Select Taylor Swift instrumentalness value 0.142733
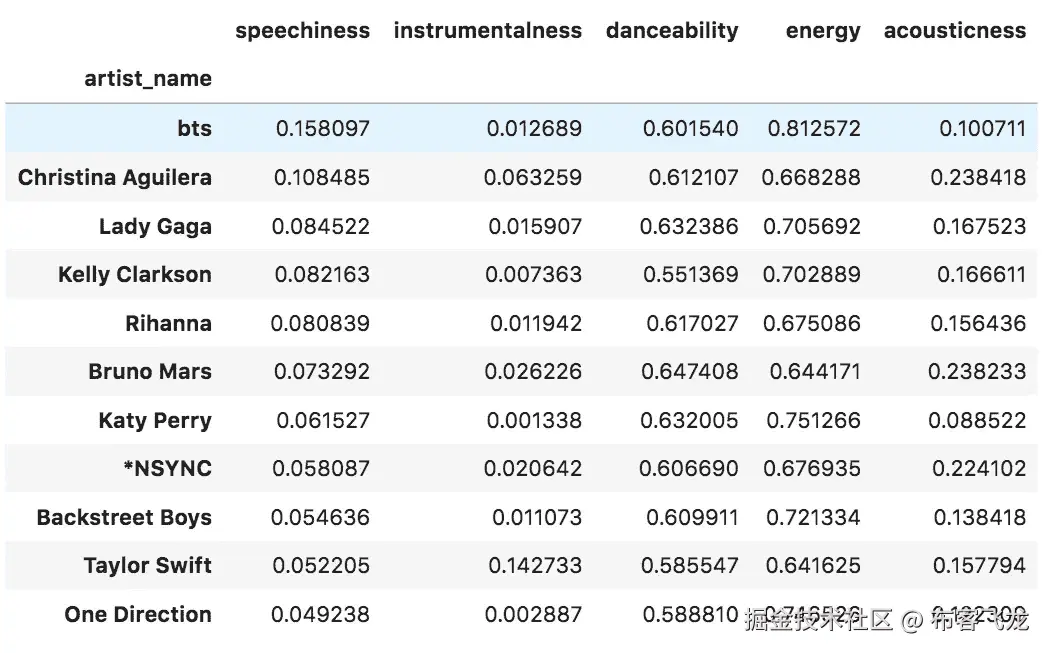Screen dimensions: 1049x653 point(535,566)
